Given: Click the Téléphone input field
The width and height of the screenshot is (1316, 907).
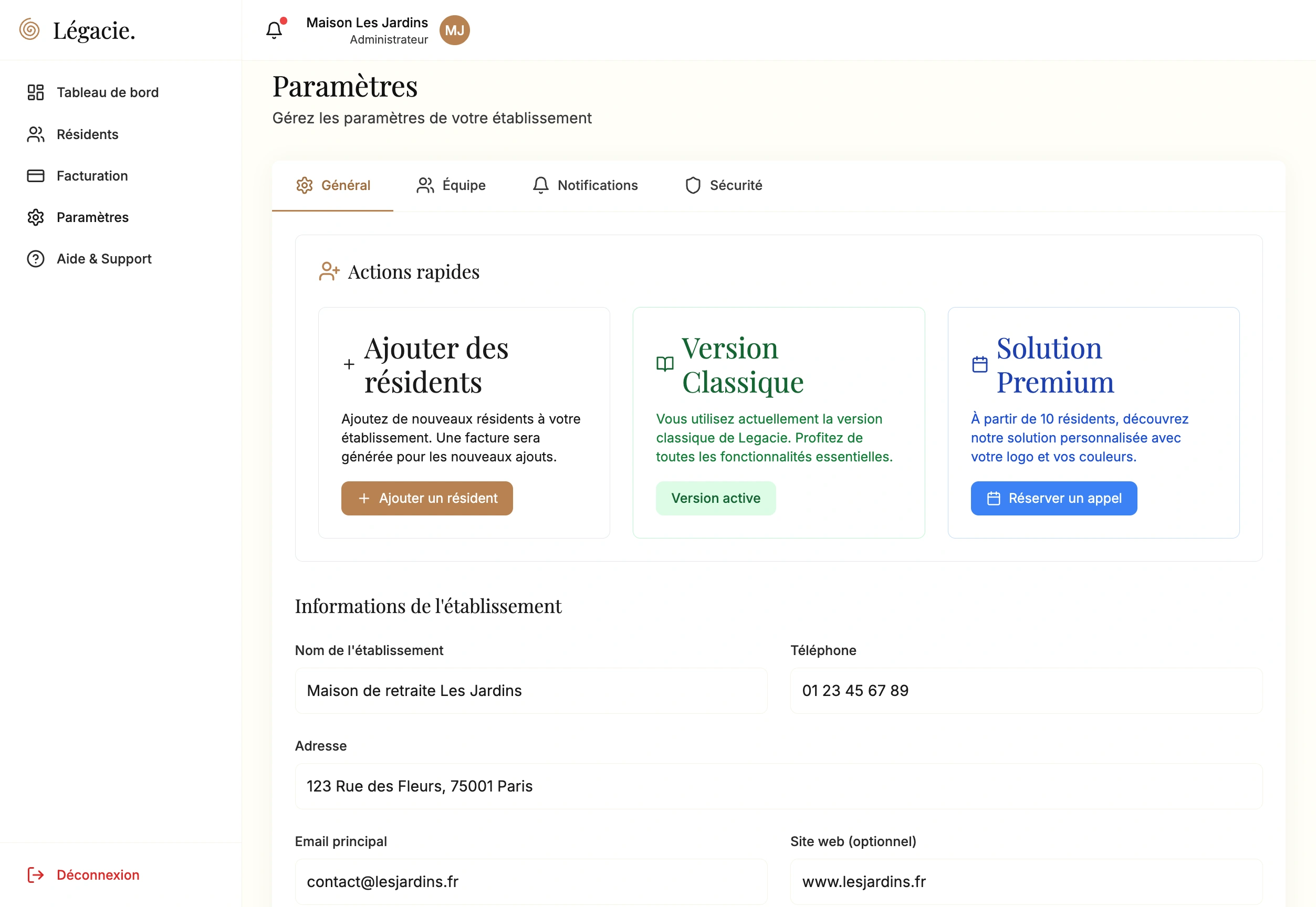Looking at the screenshot, I should 1026,690.
